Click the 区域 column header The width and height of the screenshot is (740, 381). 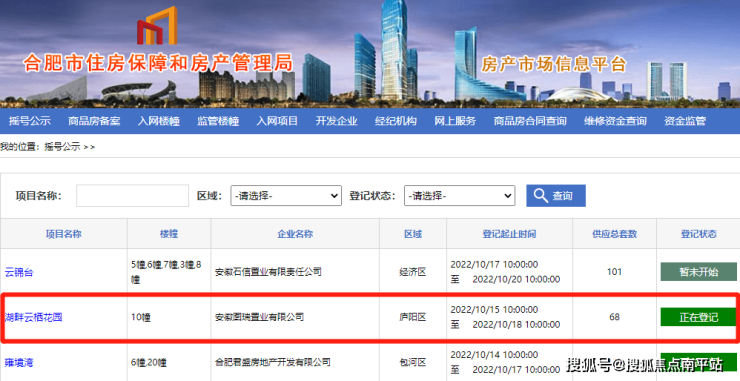click(x=413, y=234)
